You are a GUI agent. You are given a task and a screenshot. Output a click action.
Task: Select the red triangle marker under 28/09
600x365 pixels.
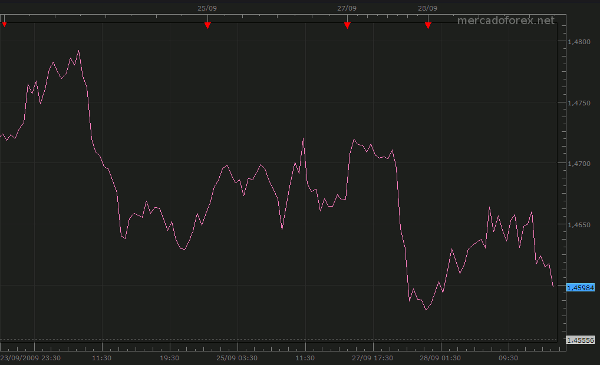428,25
